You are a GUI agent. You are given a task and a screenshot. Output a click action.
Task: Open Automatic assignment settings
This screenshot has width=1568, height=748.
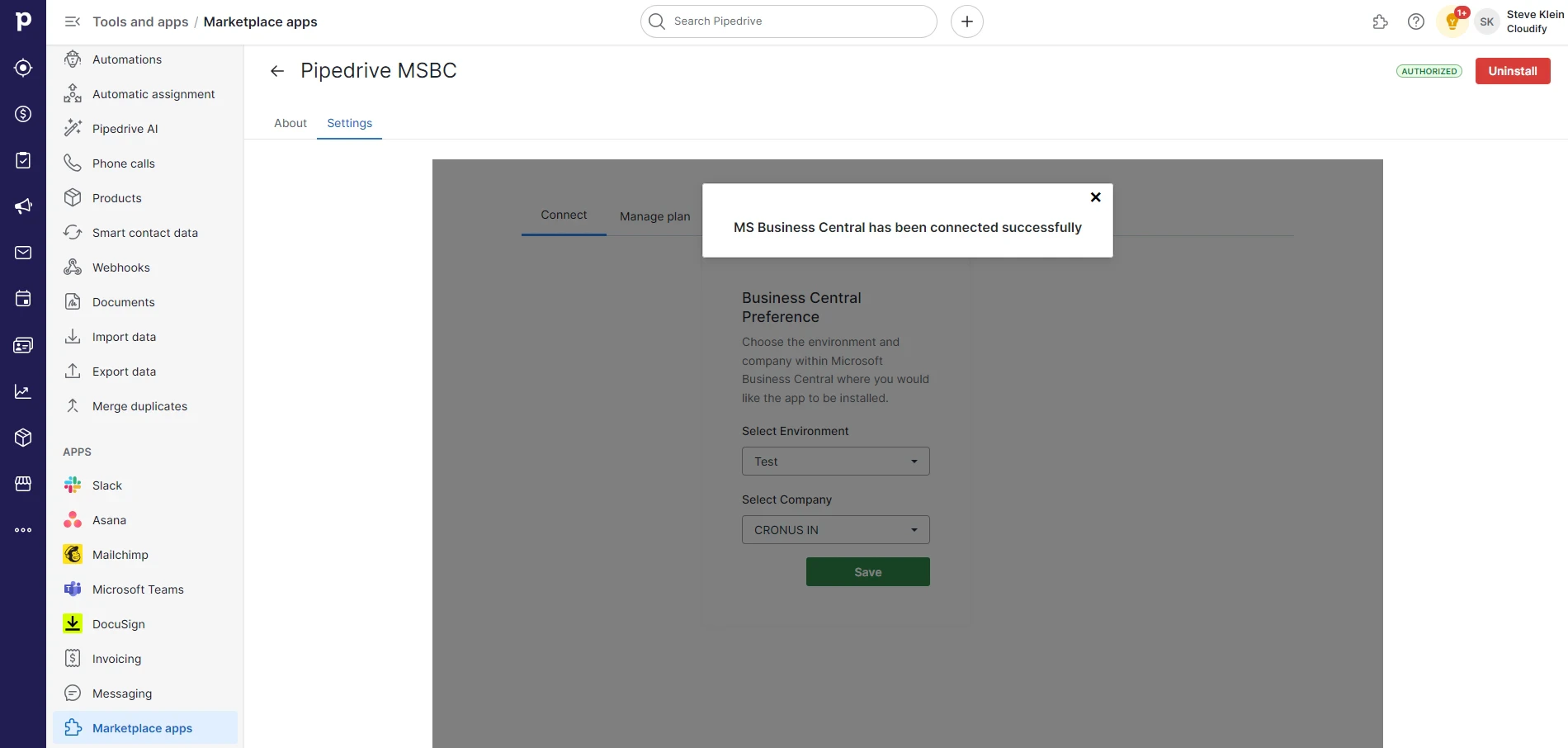[x=145, y=94]
